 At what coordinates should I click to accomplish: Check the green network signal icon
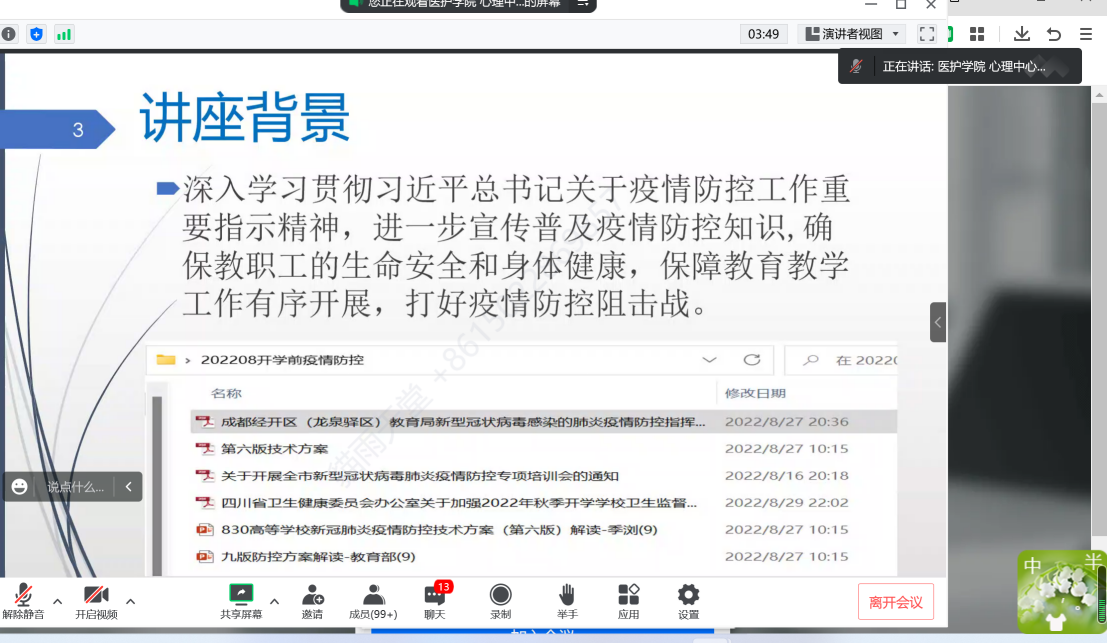pos(64,34)
